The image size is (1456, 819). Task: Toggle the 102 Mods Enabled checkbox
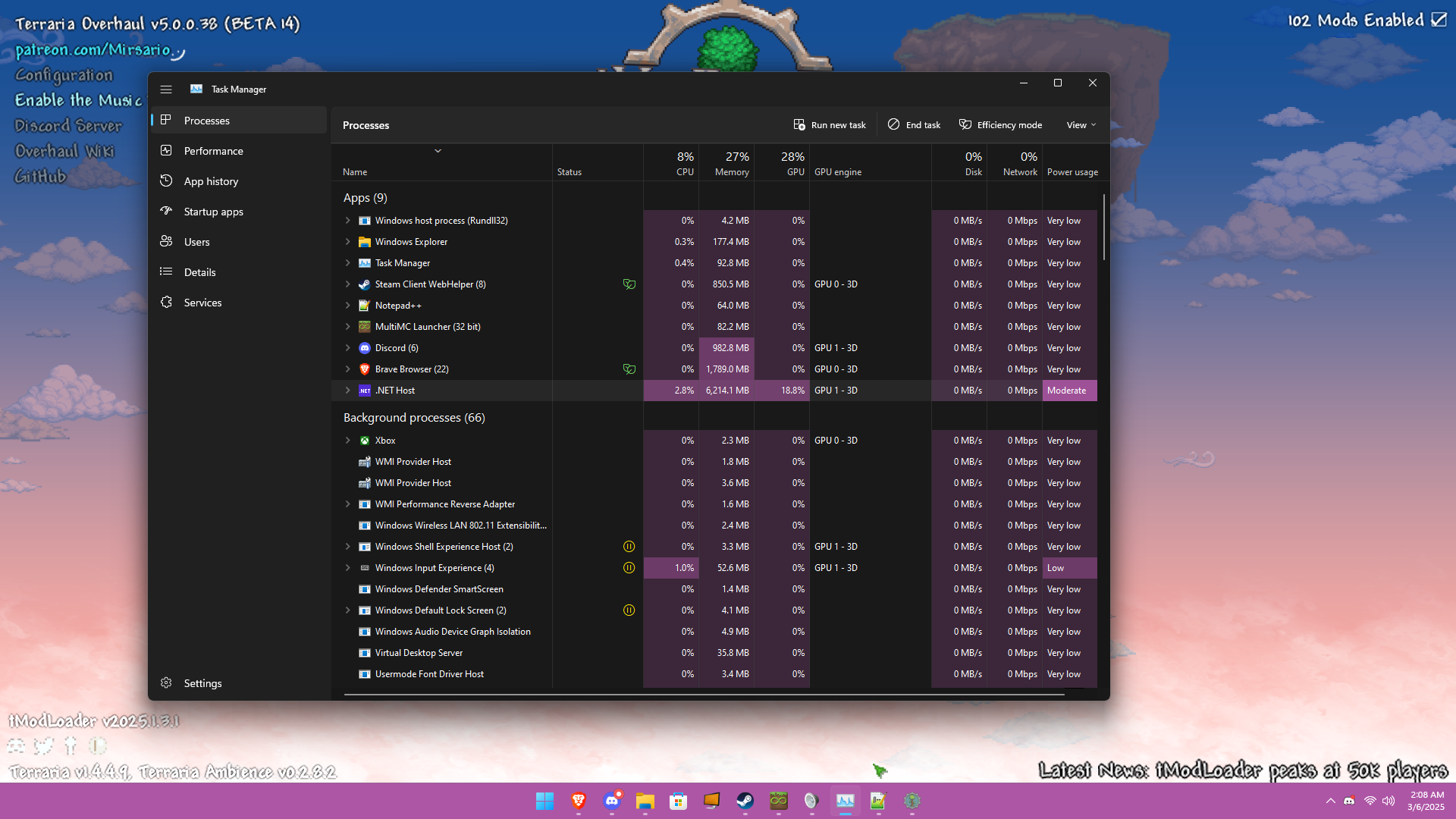coord(1439,20)
